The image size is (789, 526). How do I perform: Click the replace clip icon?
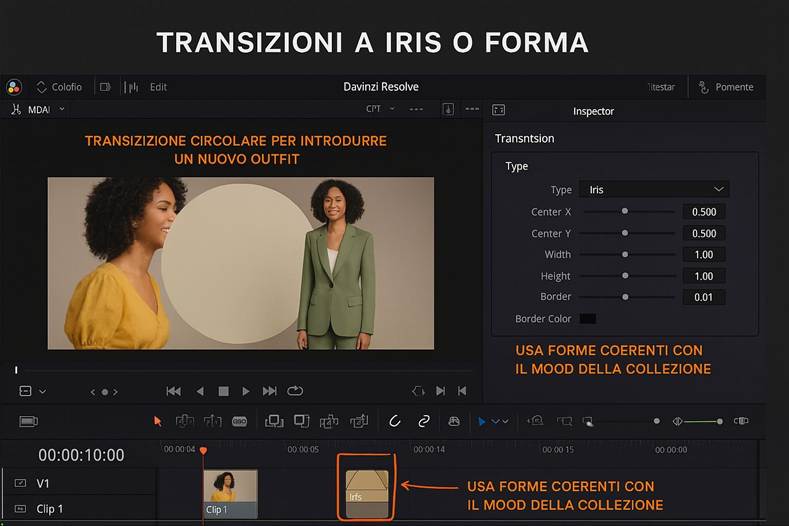[329, 421]
